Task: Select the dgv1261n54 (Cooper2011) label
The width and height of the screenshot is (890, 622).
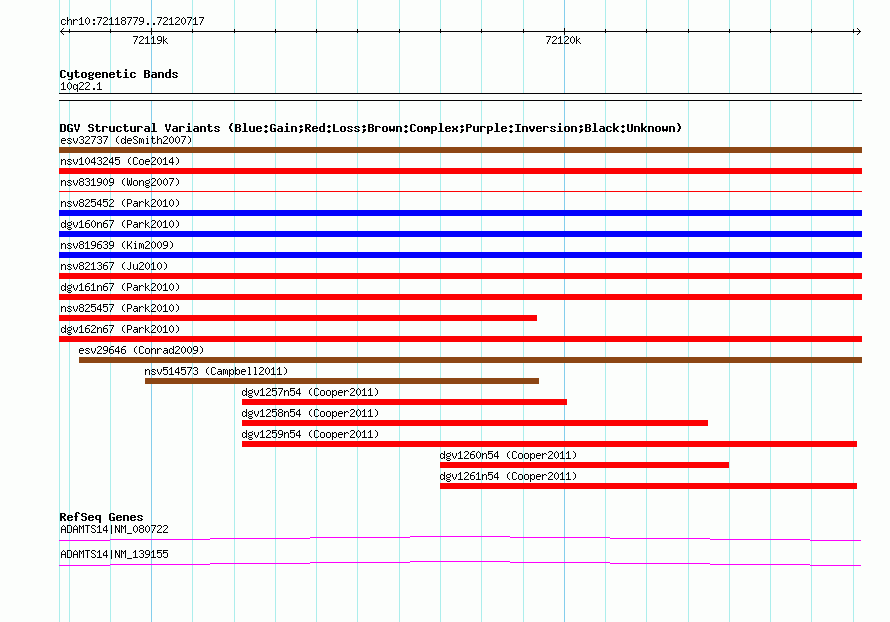Action: [x=509, y=476]
